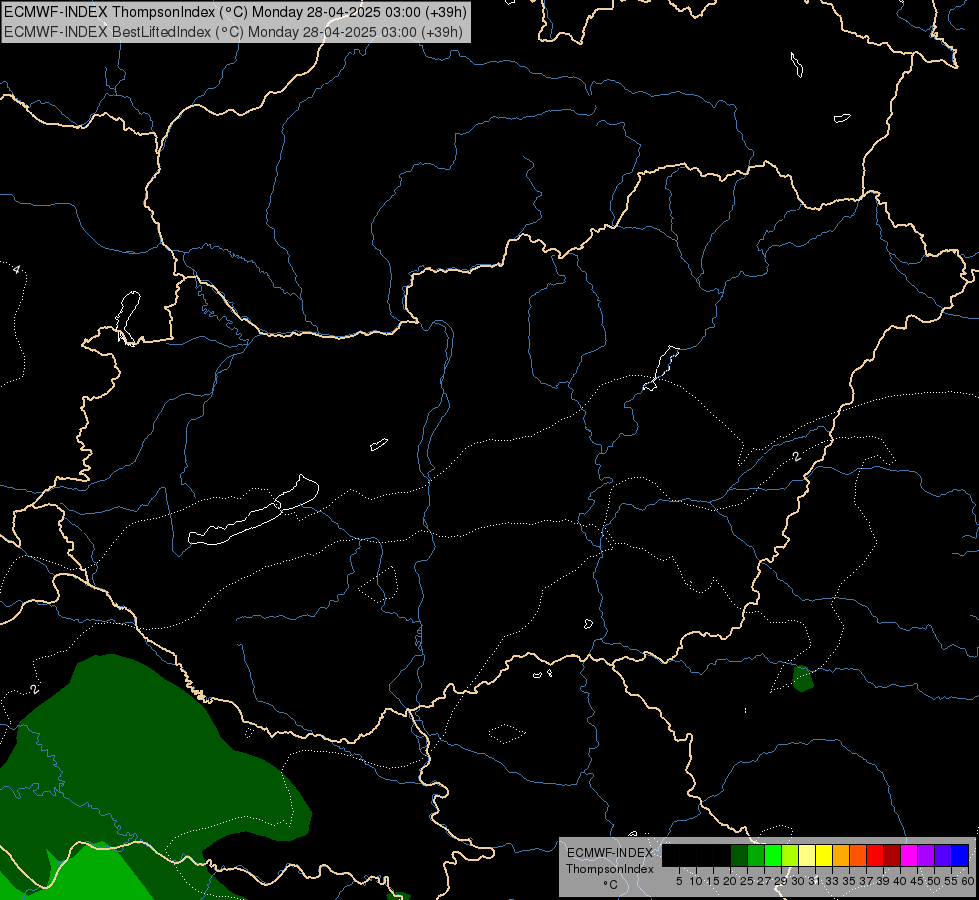Click contour label '2' near the eastern border
The width and height of the screenshot is (979, 900).
click(x=796, y=457)
